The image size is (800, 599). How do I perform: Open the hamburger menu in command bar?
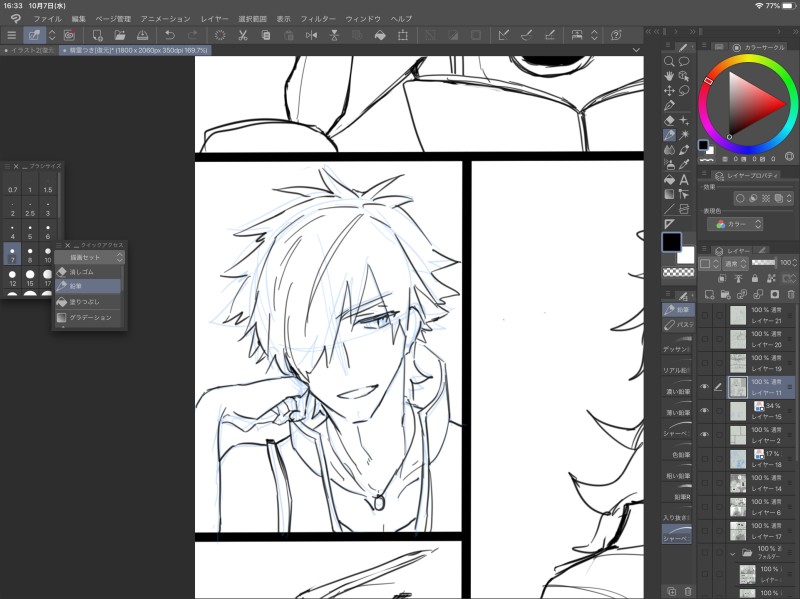pyautogui.click(x=11, y=35)
